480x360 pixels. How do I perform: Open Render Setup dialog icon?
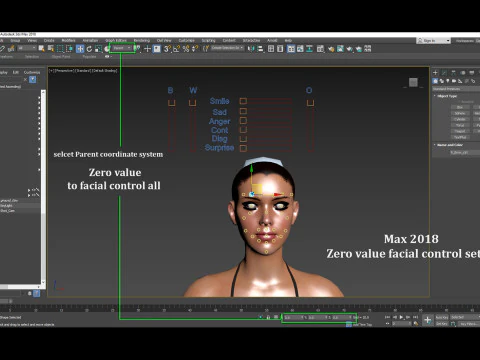pos(331,49)
